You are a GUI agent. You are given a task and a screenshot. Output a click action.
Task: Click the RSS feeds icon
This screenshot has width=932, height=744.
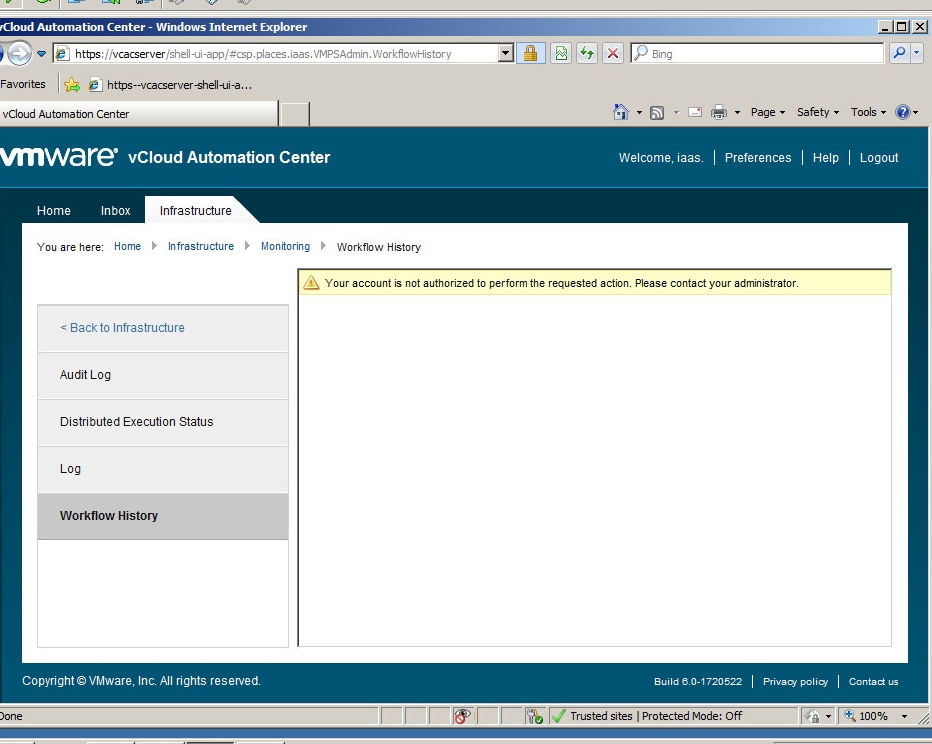[657, 112]
